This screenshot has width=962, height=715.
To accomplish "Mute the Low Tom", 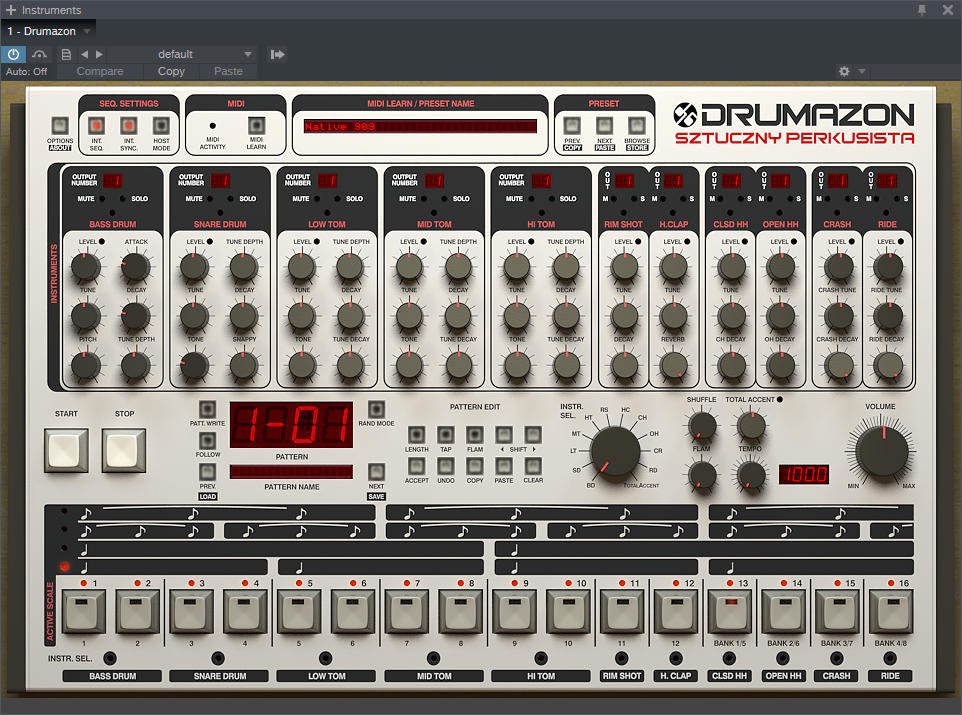I will (317, 199).
